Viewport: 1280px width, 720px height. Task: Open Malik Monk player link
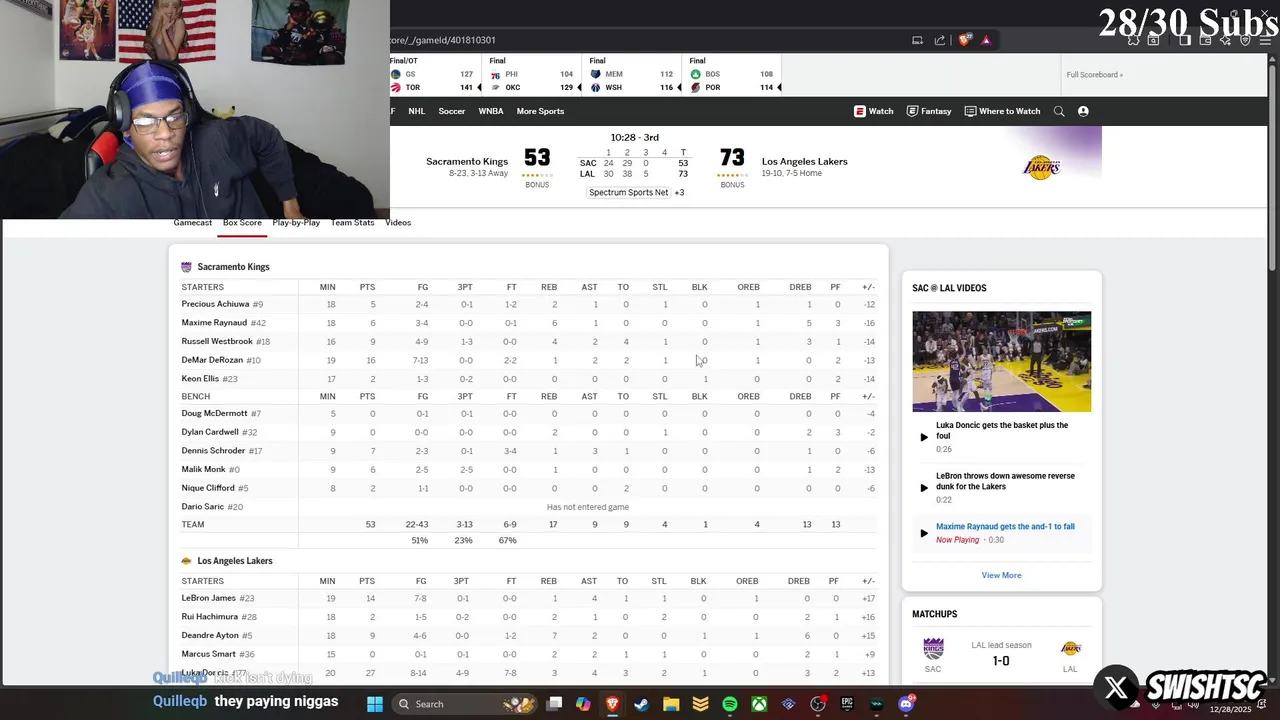pyautogui.click(x=203, y=469)
